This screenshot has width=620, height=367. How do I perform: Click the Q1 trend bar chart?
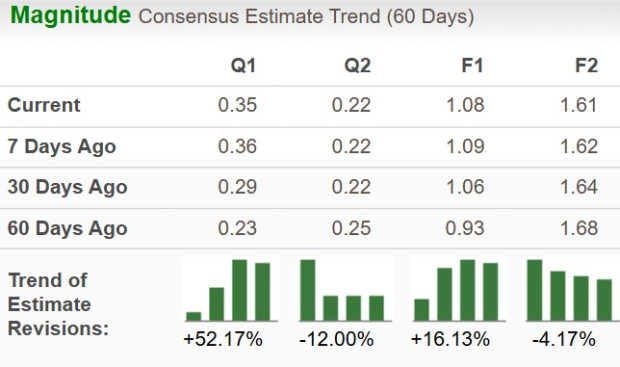coord(231,289)
